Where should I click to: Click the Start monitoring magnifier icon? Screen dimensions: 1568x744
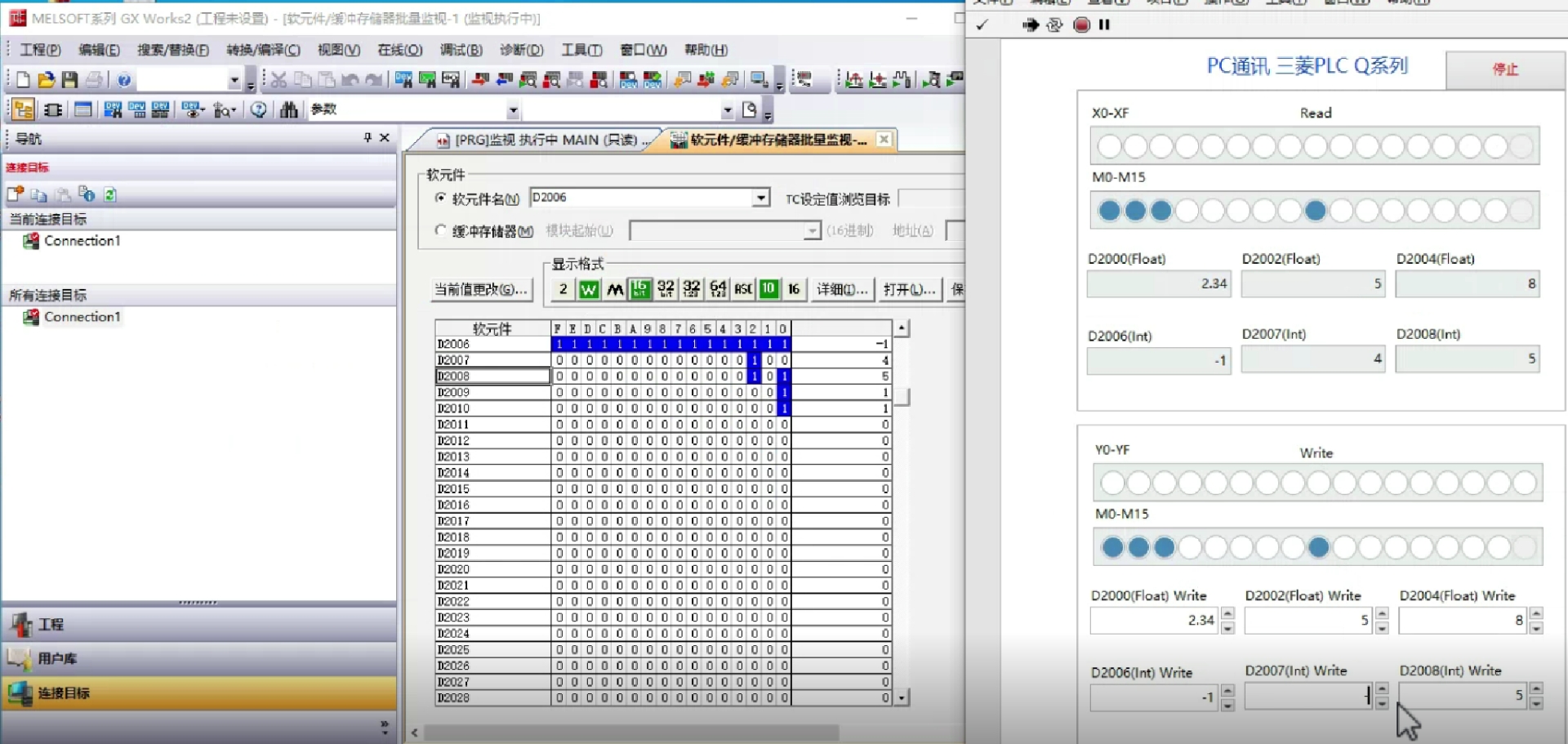[x=528, y=79]
